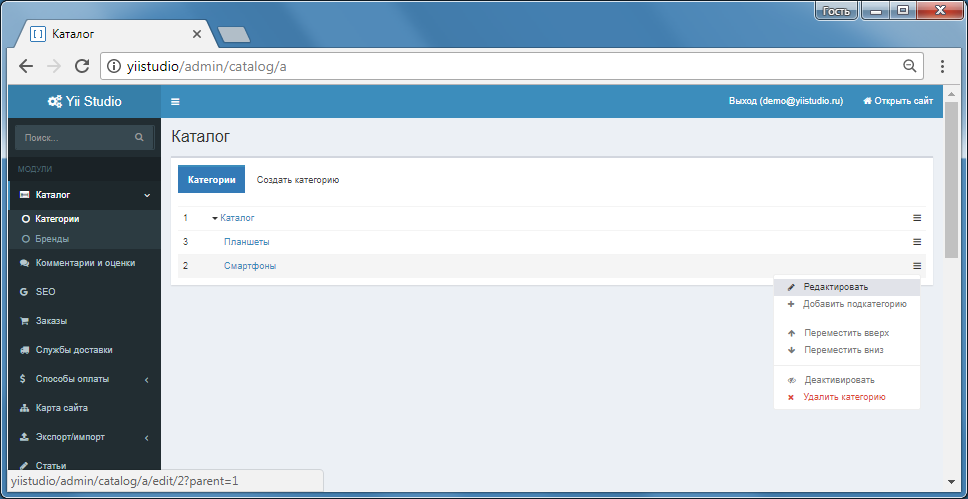Collapse the Каталог tree node arrow
Viewport: 968px width, 499px height.
[215, 218]
